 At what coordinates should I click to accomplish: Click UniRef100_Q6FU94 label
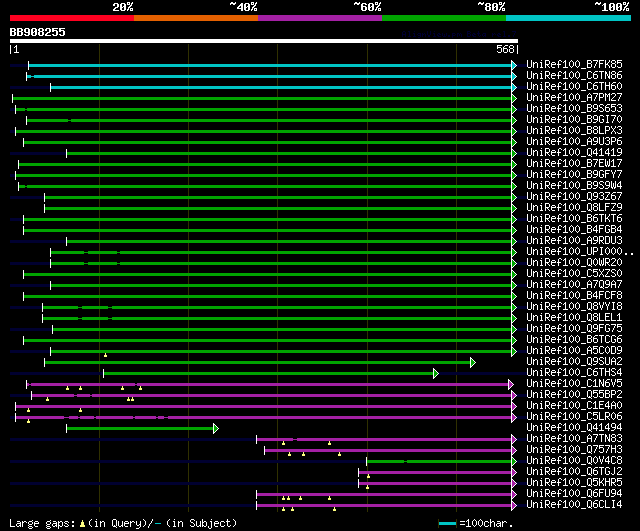coord(574,494)
